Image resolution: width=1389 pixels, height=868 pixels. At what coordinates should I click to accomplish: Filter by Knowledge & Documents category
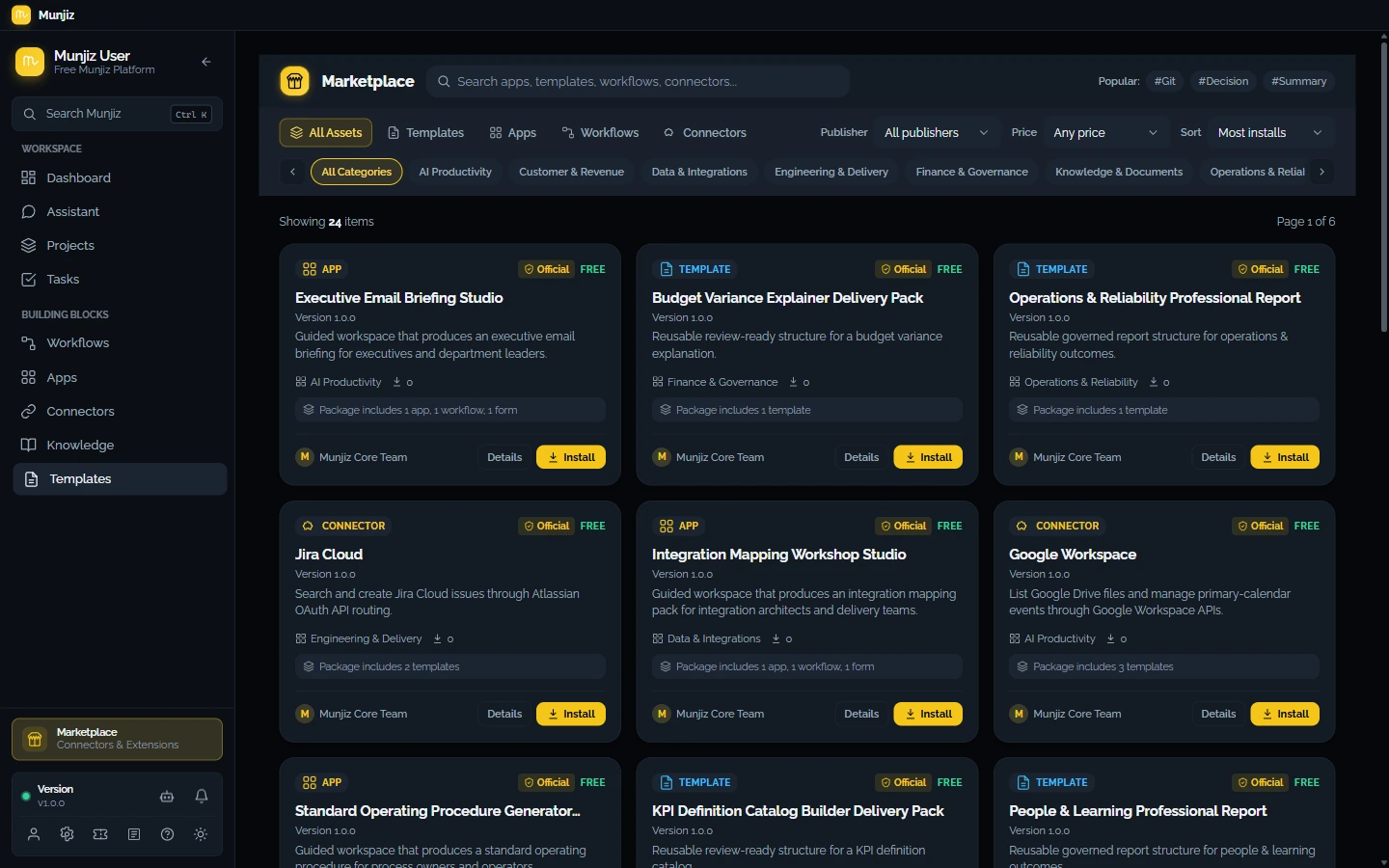pyautogui.click(x=1119, y=172)
